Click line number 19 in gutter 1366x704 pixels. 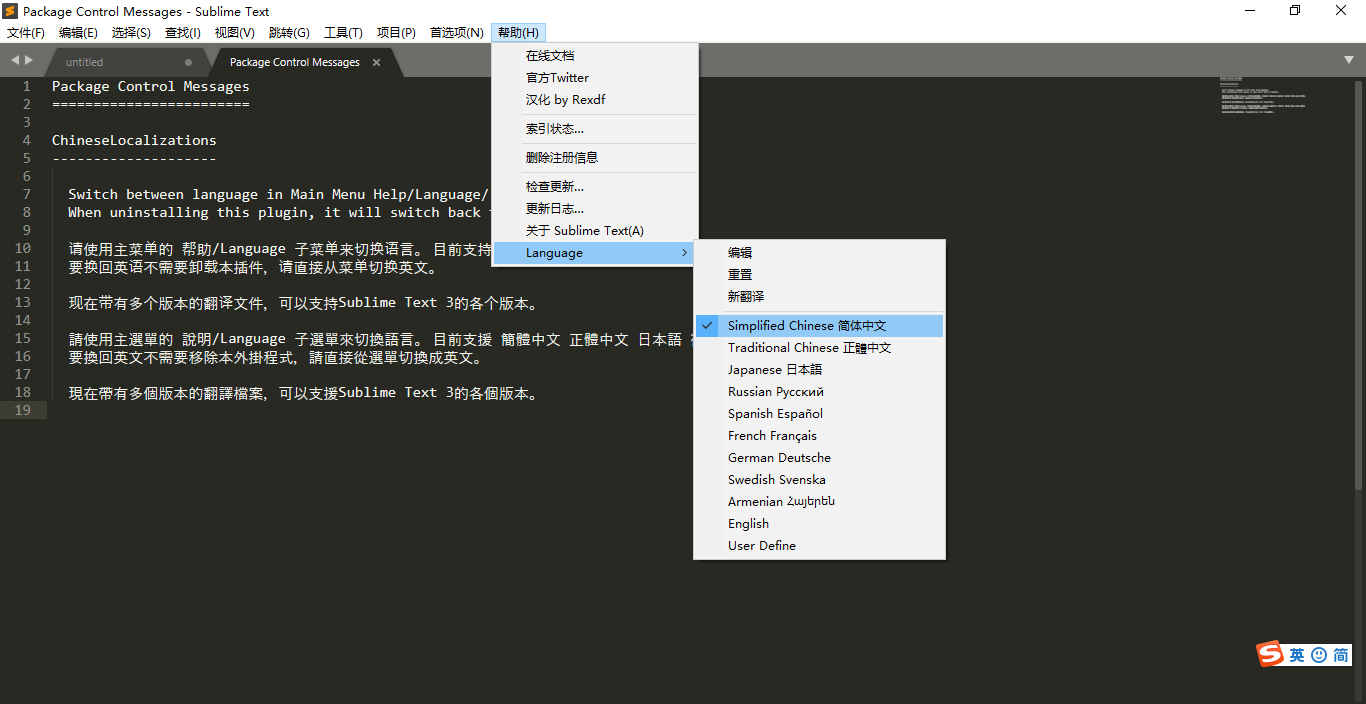point(22,410)
